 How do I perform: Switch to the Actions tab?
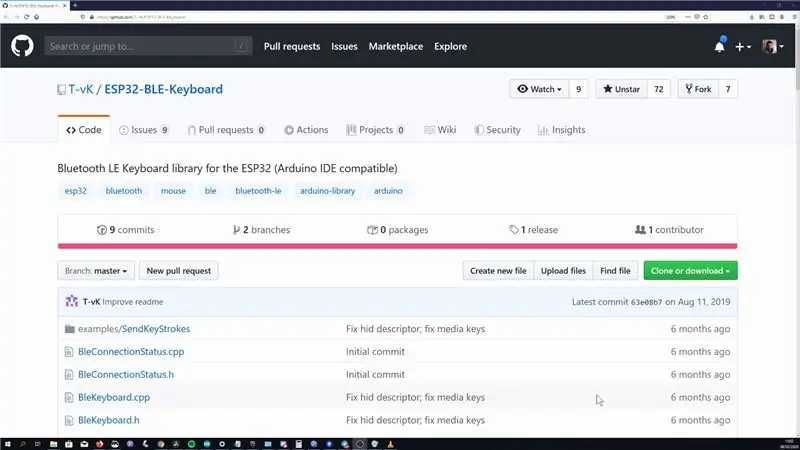306,130
